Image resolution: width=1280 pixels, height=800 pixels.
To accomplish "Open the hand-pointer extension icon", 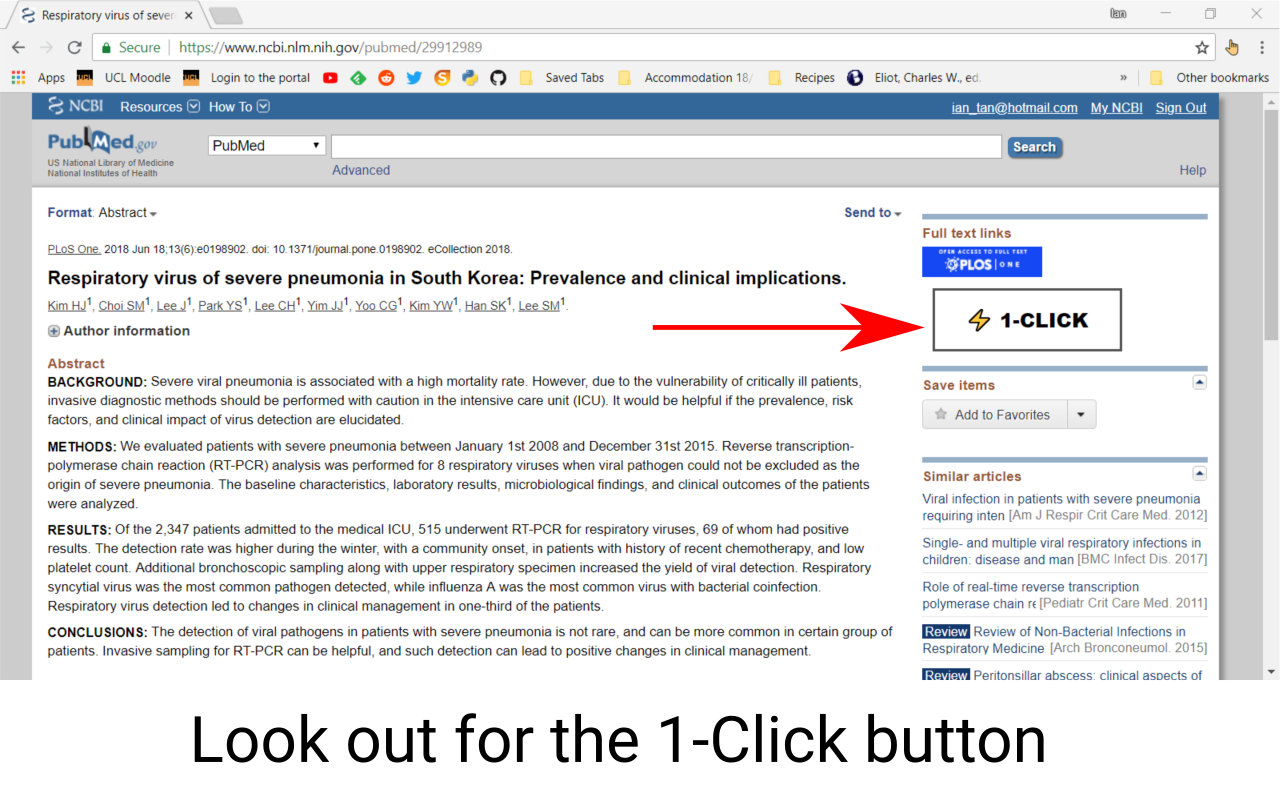I will pos(1232,47).
